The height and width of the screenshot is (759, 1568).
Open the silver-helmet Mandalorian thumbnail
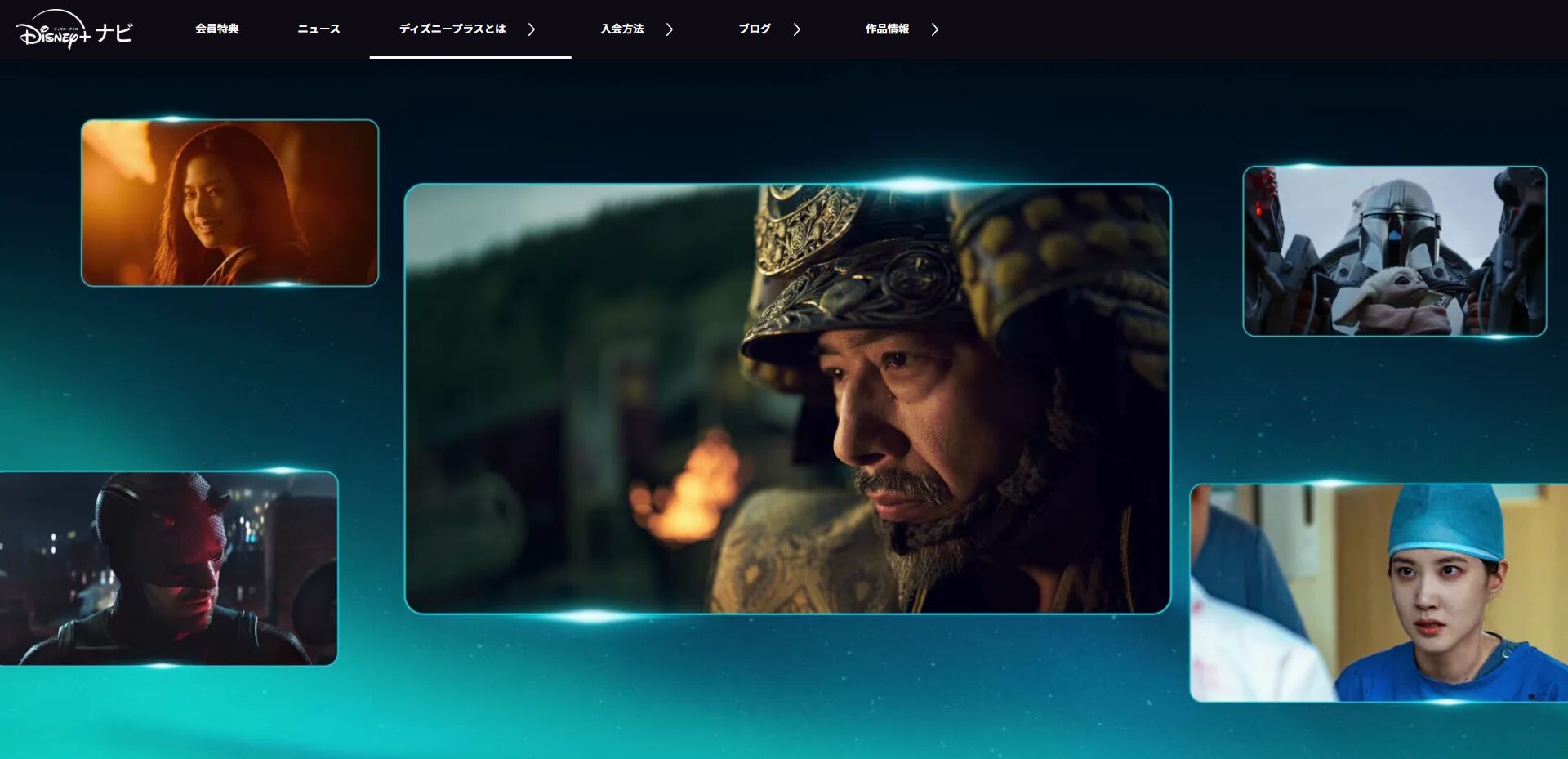pos(1394,251)
